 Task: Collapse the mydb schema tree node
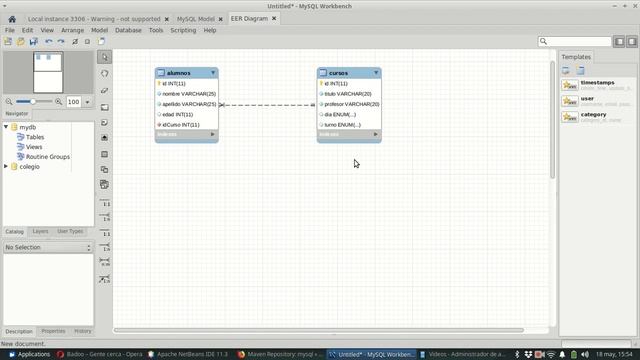[x=6, y=127]
